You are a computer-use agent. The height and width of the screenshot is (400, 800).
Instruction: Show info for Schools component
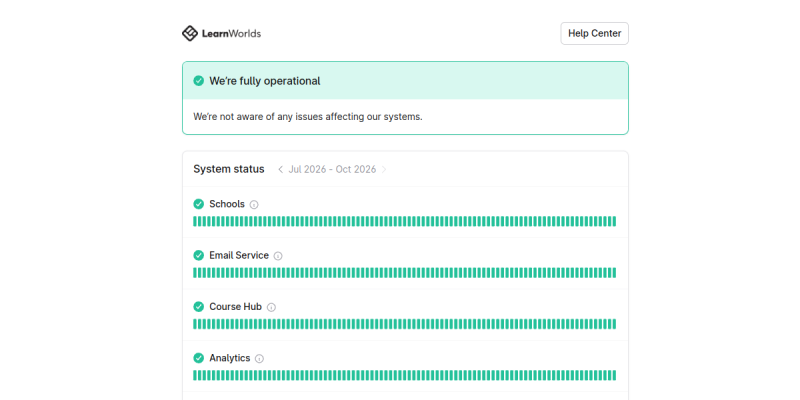tap(254, 205)
